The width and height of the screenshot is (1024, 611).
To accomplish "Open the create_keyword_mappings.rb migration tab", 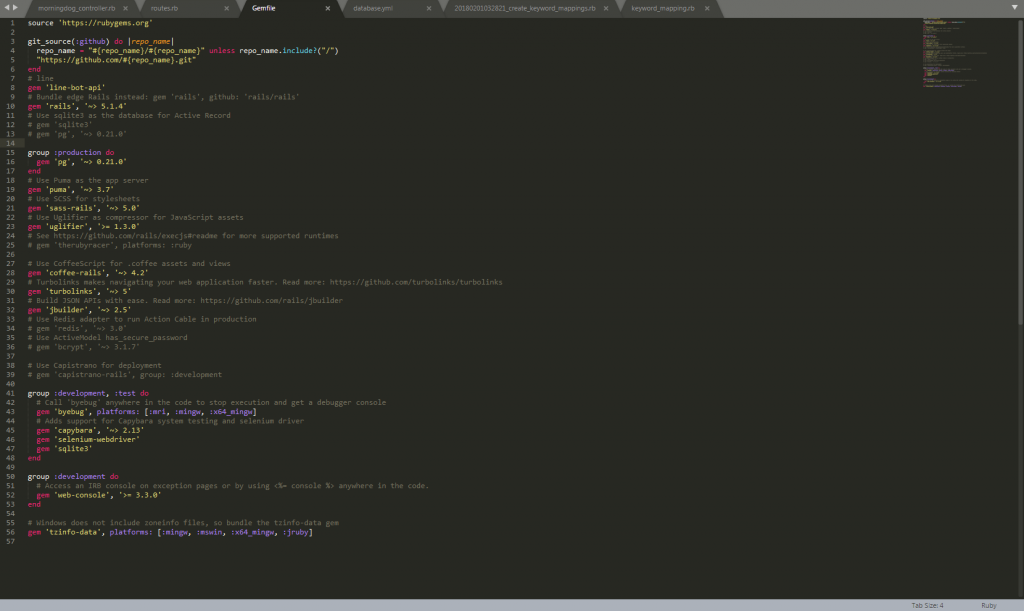I will (x=524, y=8).
